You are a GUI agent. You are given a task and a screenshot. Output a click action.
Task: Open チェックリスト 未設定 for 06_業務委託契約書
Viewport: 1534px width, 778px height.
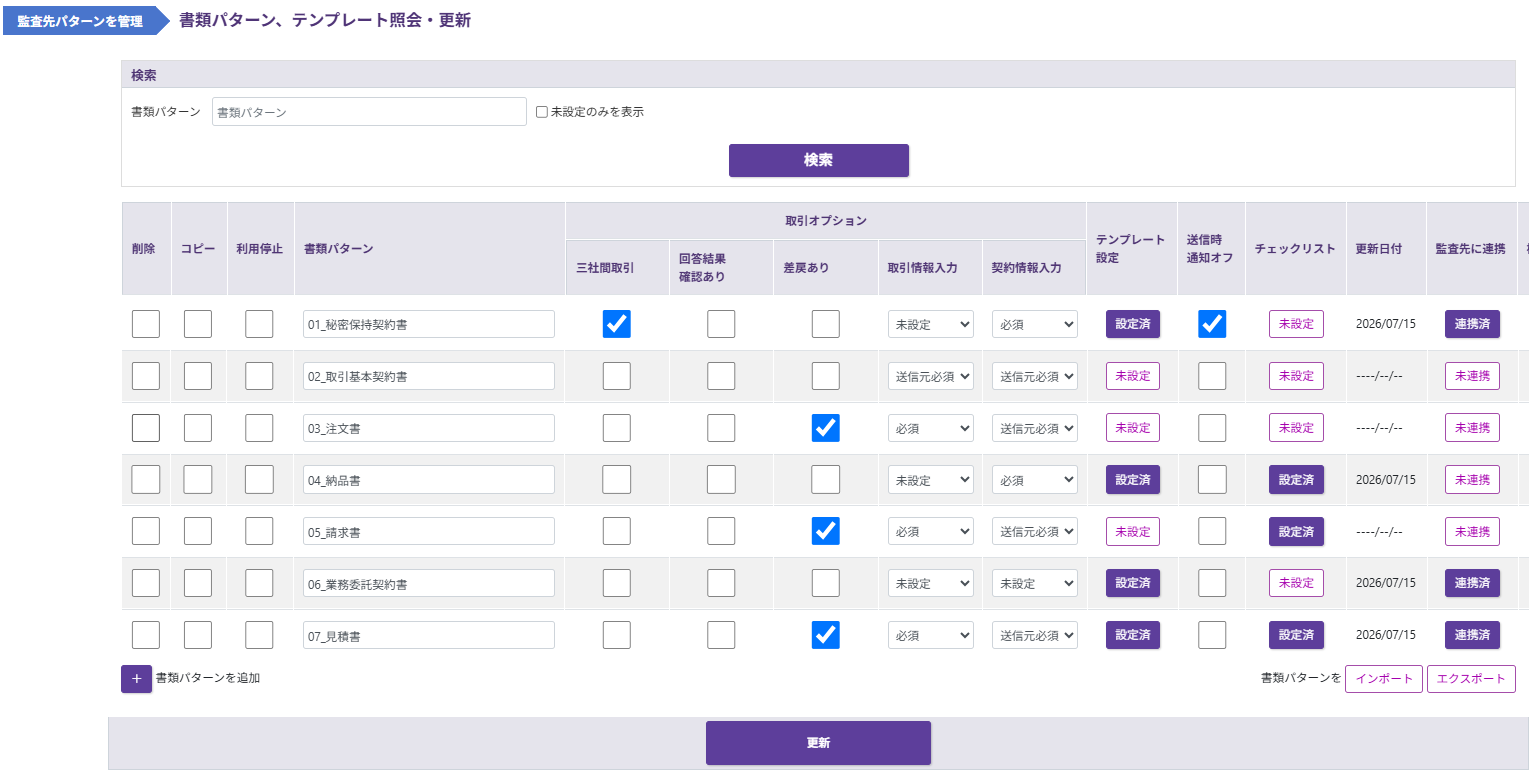(x=1296, y=583)
